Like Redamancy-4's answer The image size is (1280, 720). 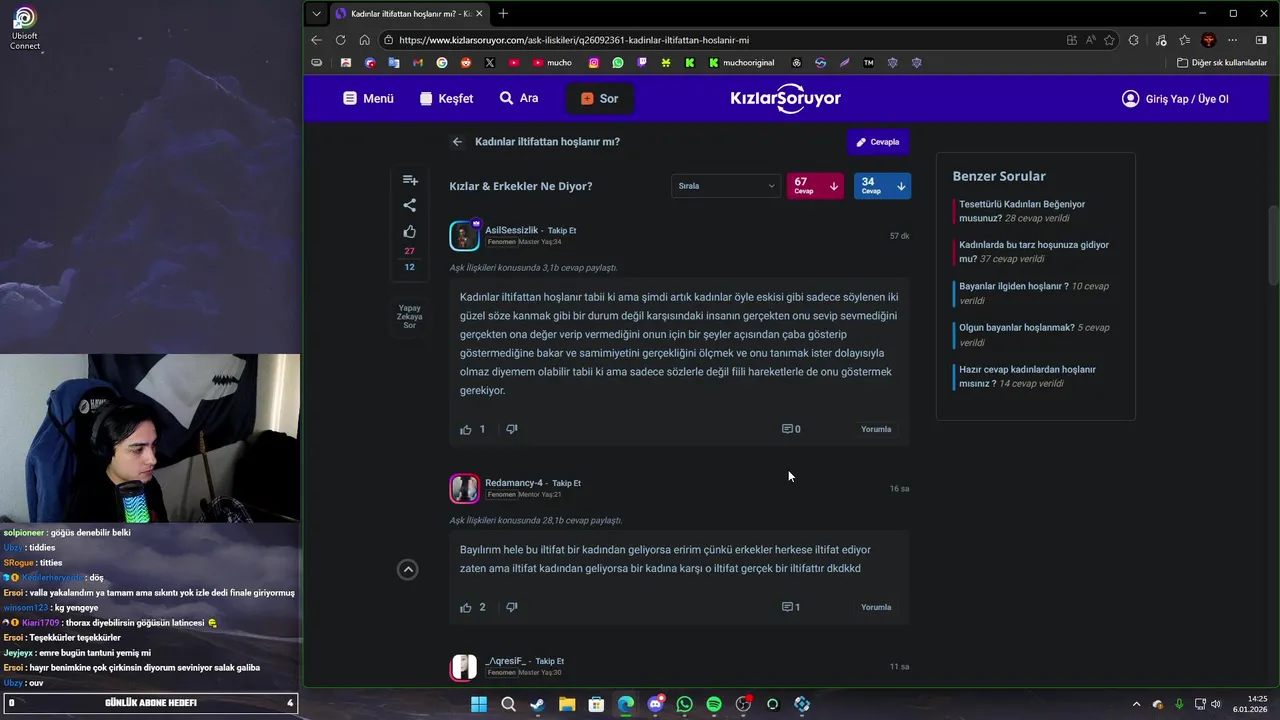click(x=466, y=607)
